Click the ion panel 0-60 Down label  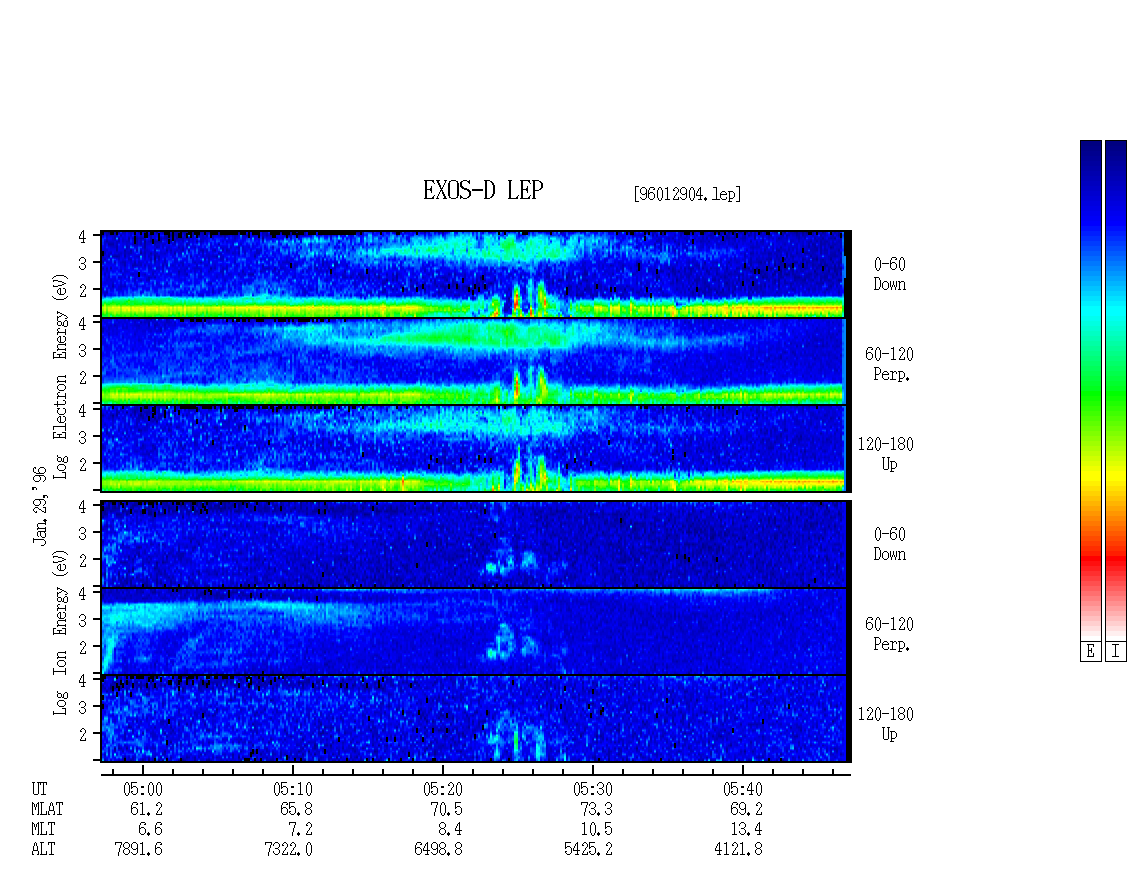890,544
